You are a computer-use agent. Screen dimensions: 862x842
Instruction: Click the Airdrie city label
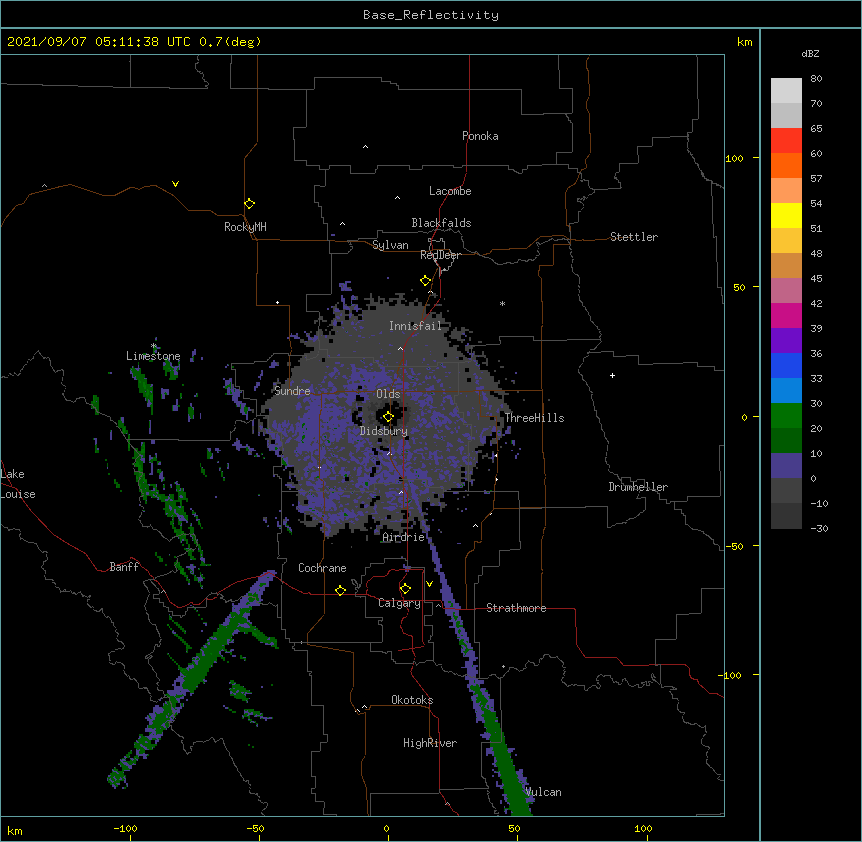coord(404,537)
